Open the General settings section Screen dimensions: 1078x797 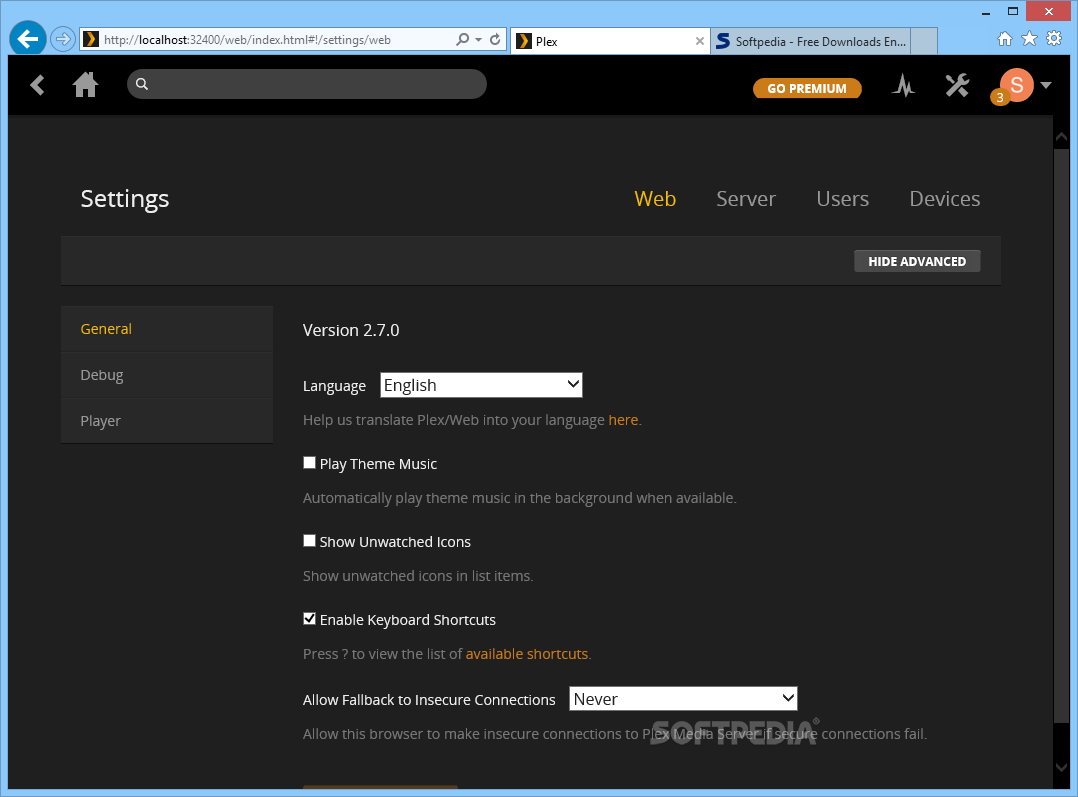[167, 329]
